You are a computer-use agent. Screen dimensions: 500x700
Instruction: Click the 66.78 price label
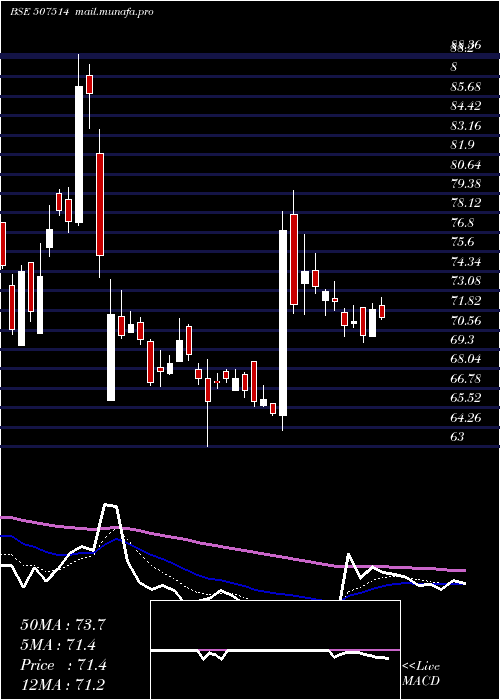[x=466, y=379]
